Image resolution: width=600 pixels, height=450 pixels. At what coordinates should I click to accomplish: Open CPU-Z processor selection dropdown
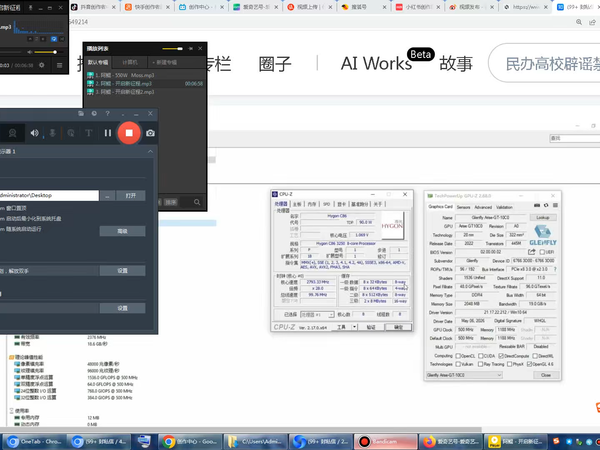coord(317,315)
